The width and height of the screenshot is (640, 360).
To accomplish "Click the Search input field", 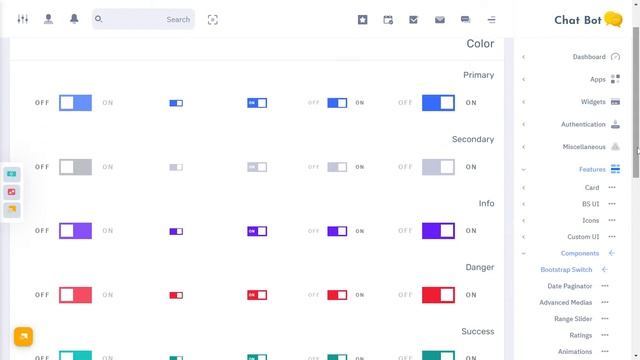I will 143,19.
